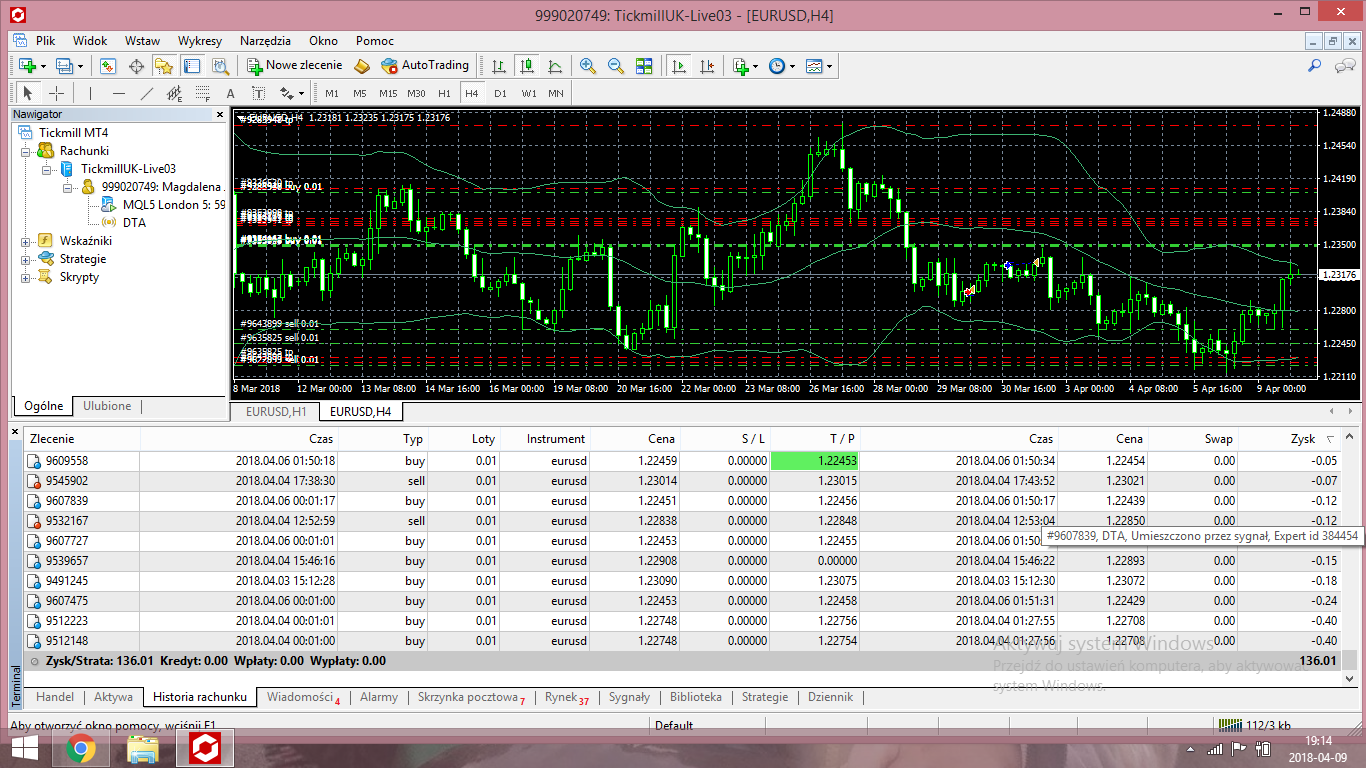Image resolution: width=1366 pixels, height=768 pixels.
Task: Open the Wykresy menu
Action: 200,41
